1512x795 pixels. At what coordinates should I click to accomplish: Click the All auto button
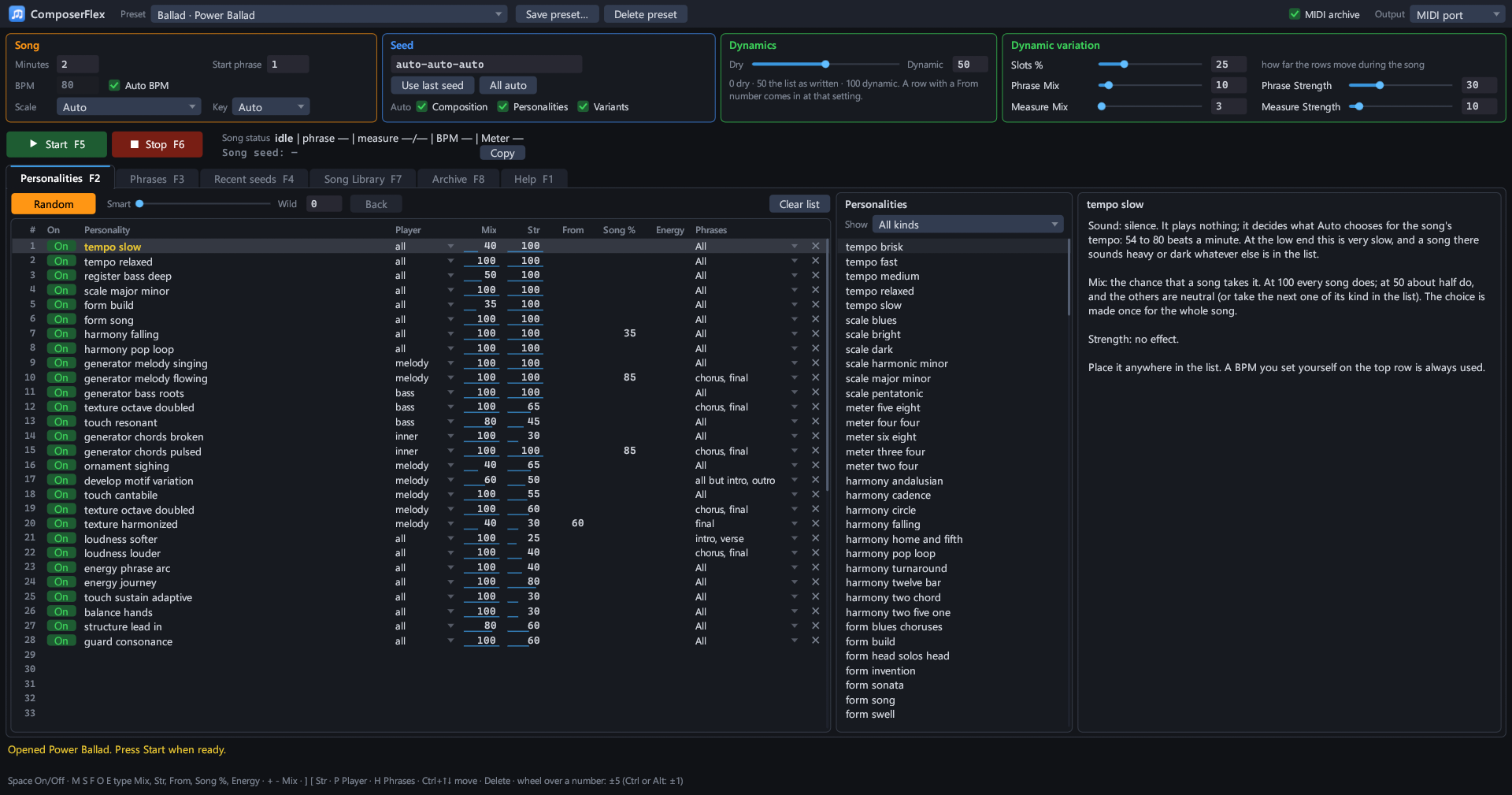point(508,85)
